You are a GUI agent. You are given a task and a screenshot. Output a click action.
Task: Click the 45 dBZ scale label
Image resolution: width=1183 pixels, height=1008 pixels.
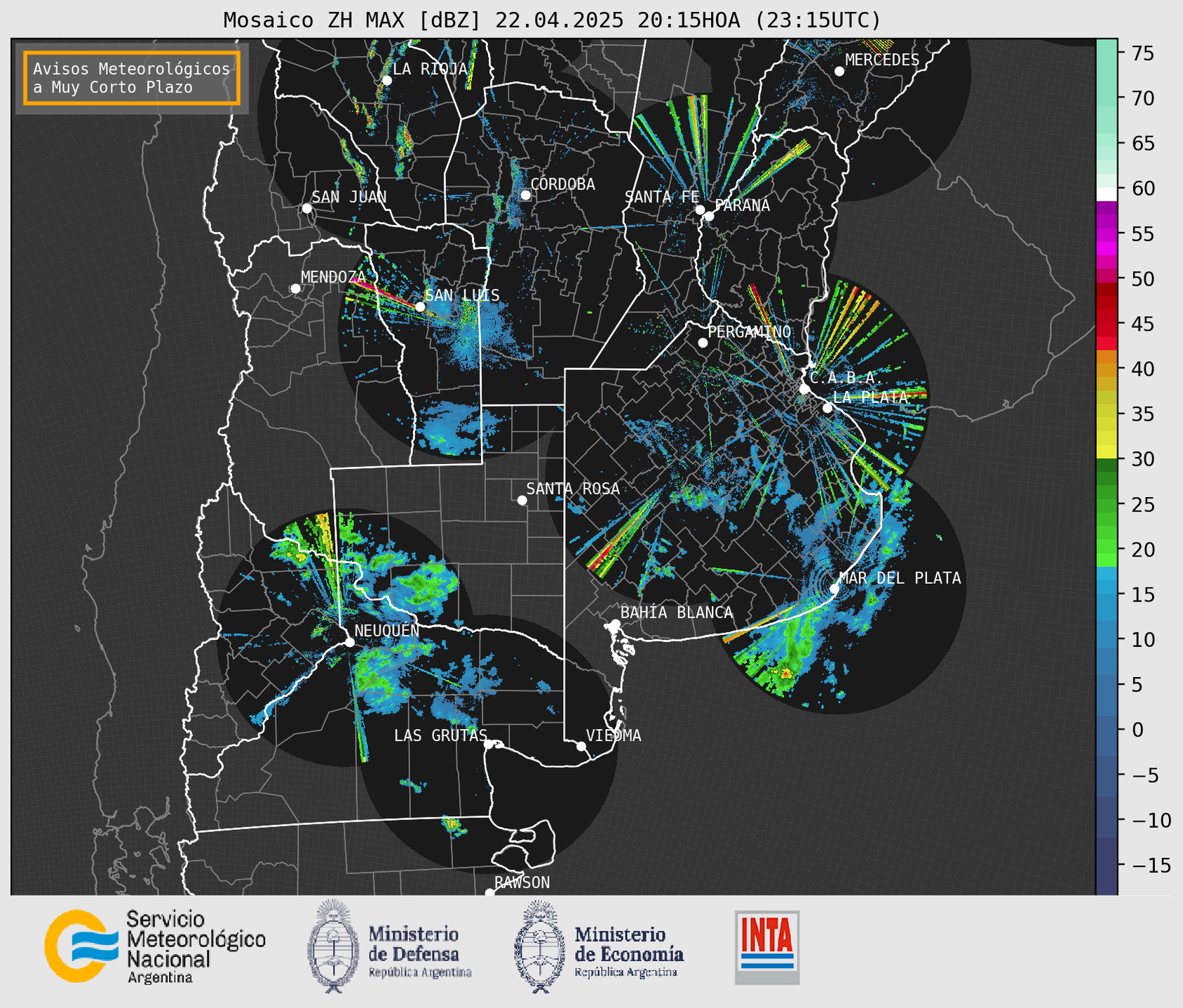click(1143, 324)
